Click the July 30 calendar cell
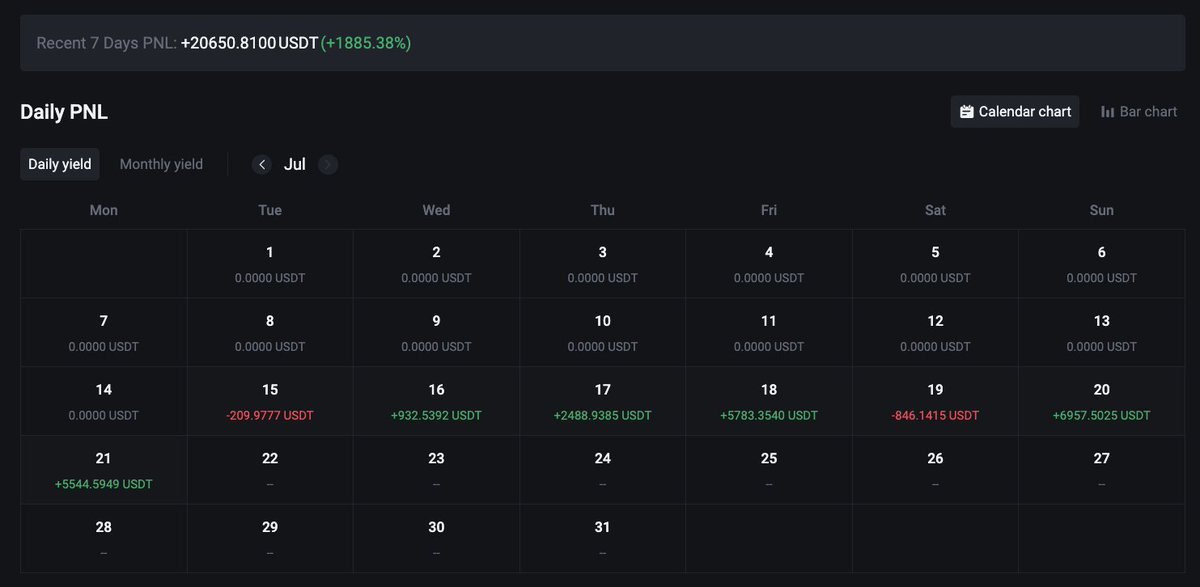Viewport: 1200px width, 587px height. pyautogui.click(x=436, y=538)
